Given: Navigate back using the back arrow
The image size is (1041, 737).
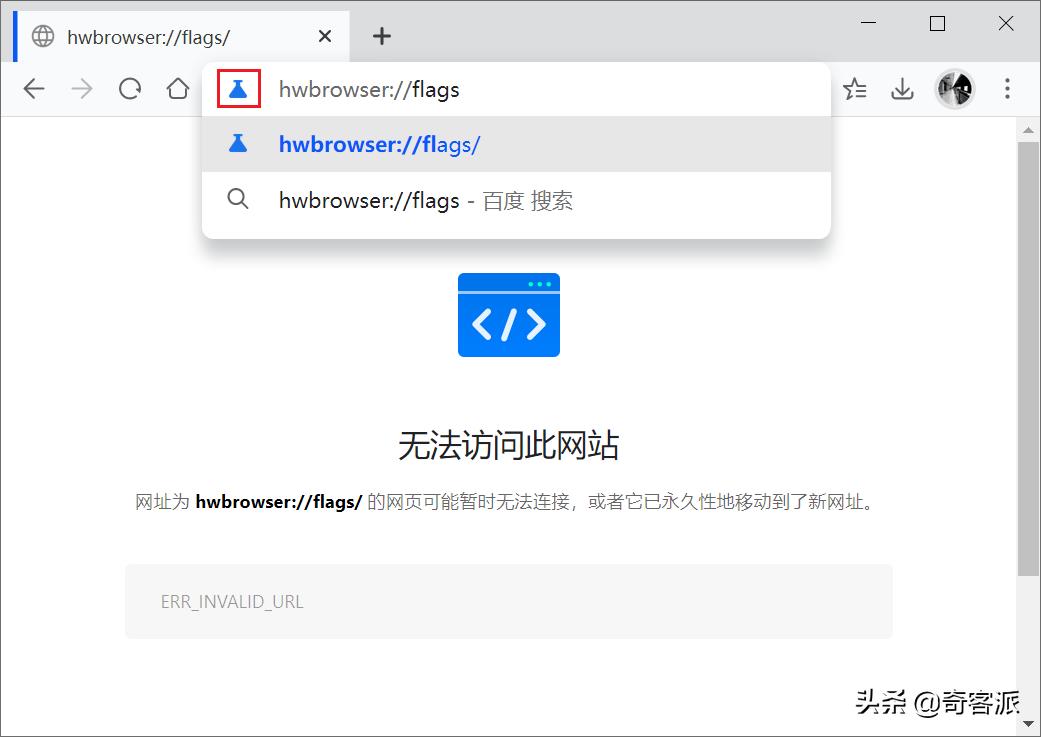Looking at the screenshot, I should [x=33, y=89].
